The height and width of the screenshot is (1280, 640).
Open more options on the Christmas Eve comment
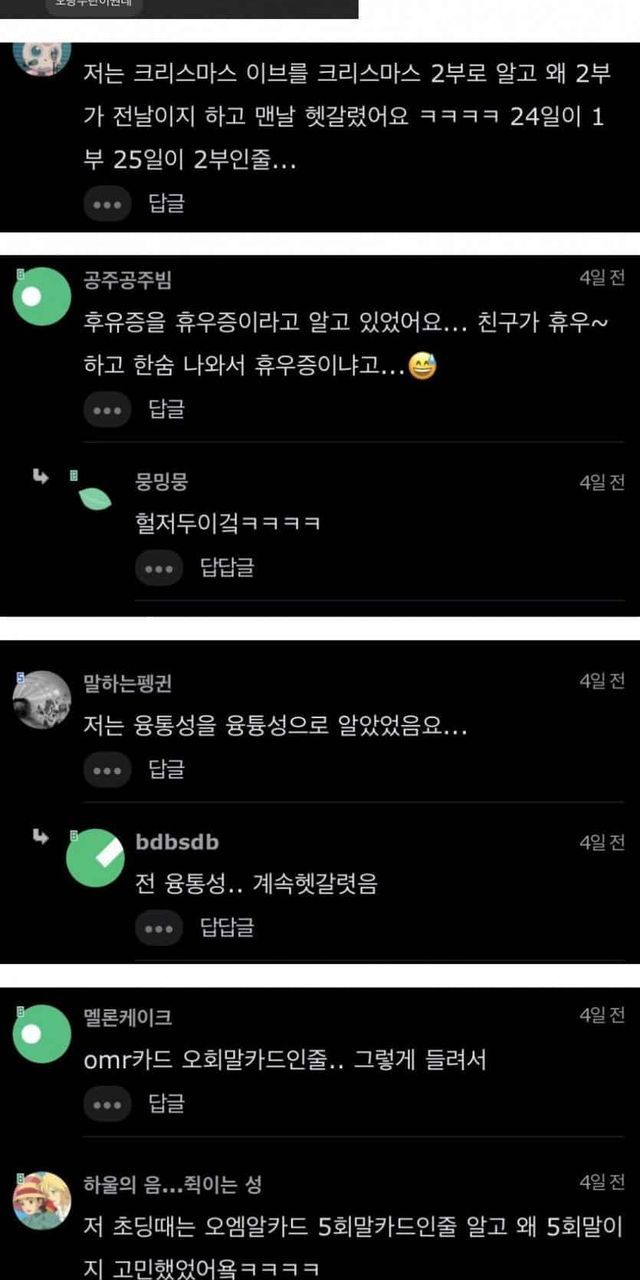point(108,204)
